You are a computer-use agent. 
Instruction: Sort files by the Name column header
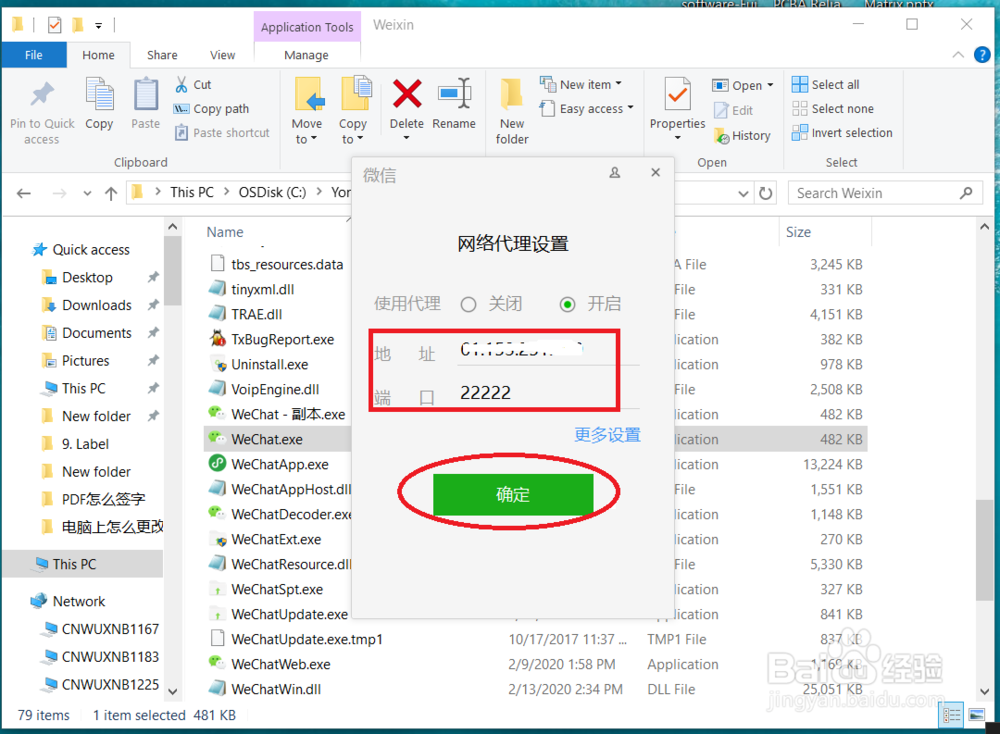click(x=225, y=232)
